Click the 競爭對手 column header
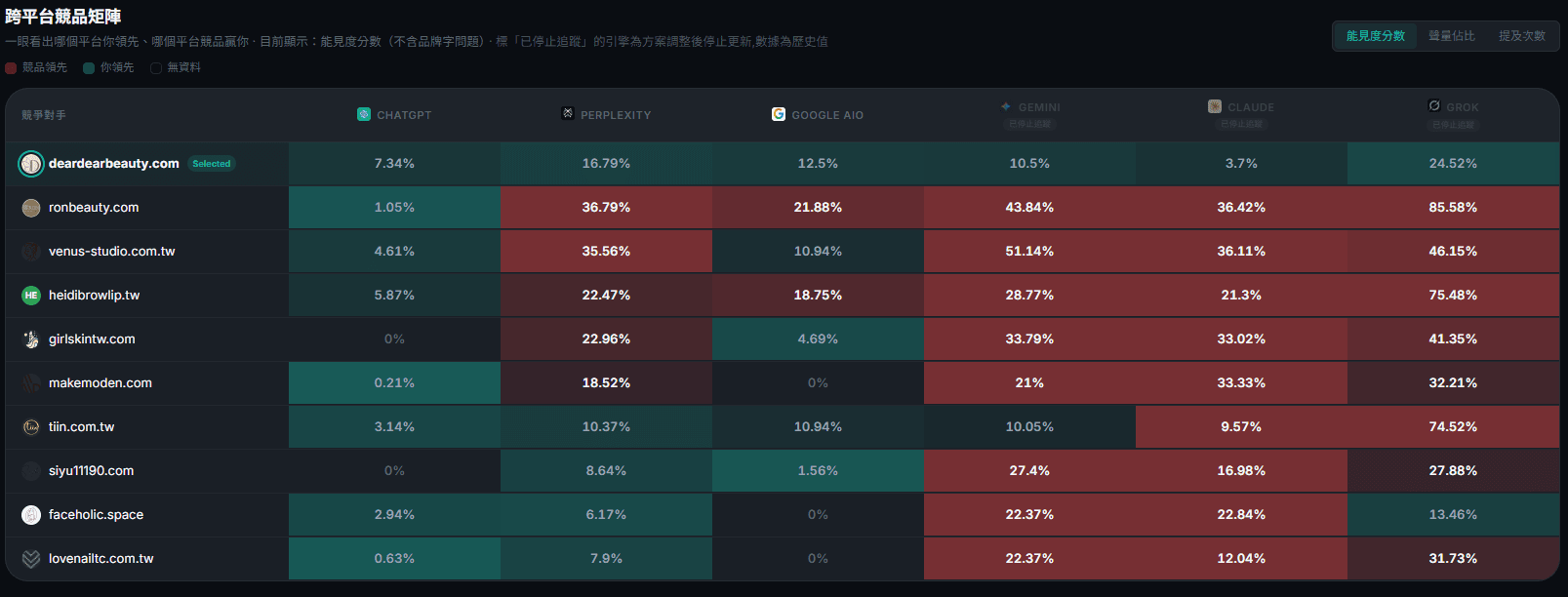This screenshot has width=1568, height=597. (44, 115)
